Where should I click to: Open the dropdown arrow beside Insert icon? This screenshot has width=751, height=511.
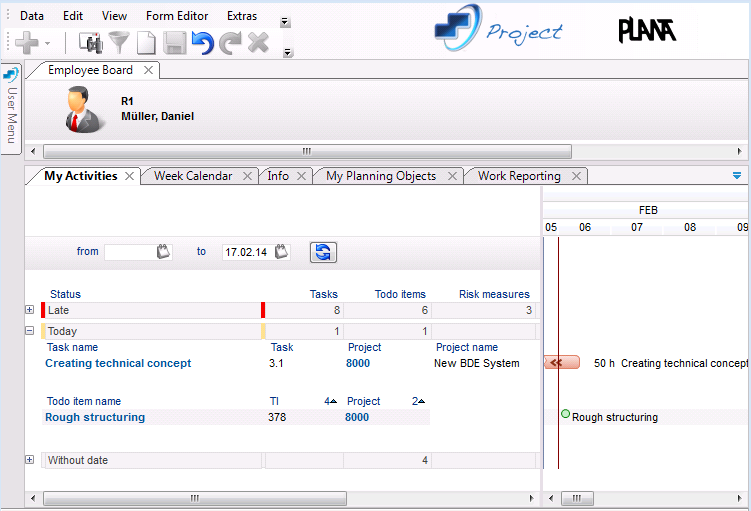(47, 43)
